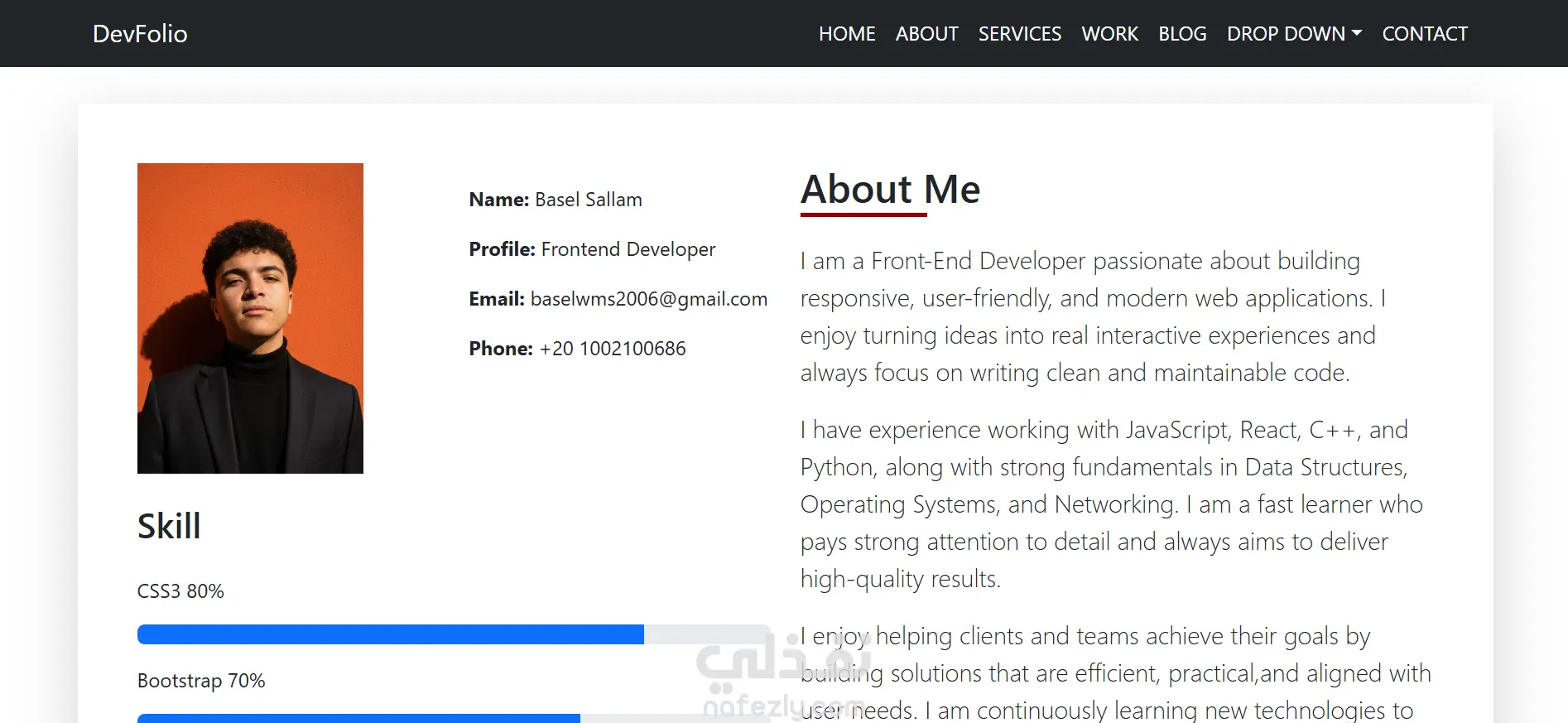
Task: Open the WORK nav link
Action: pos(1110,34)
